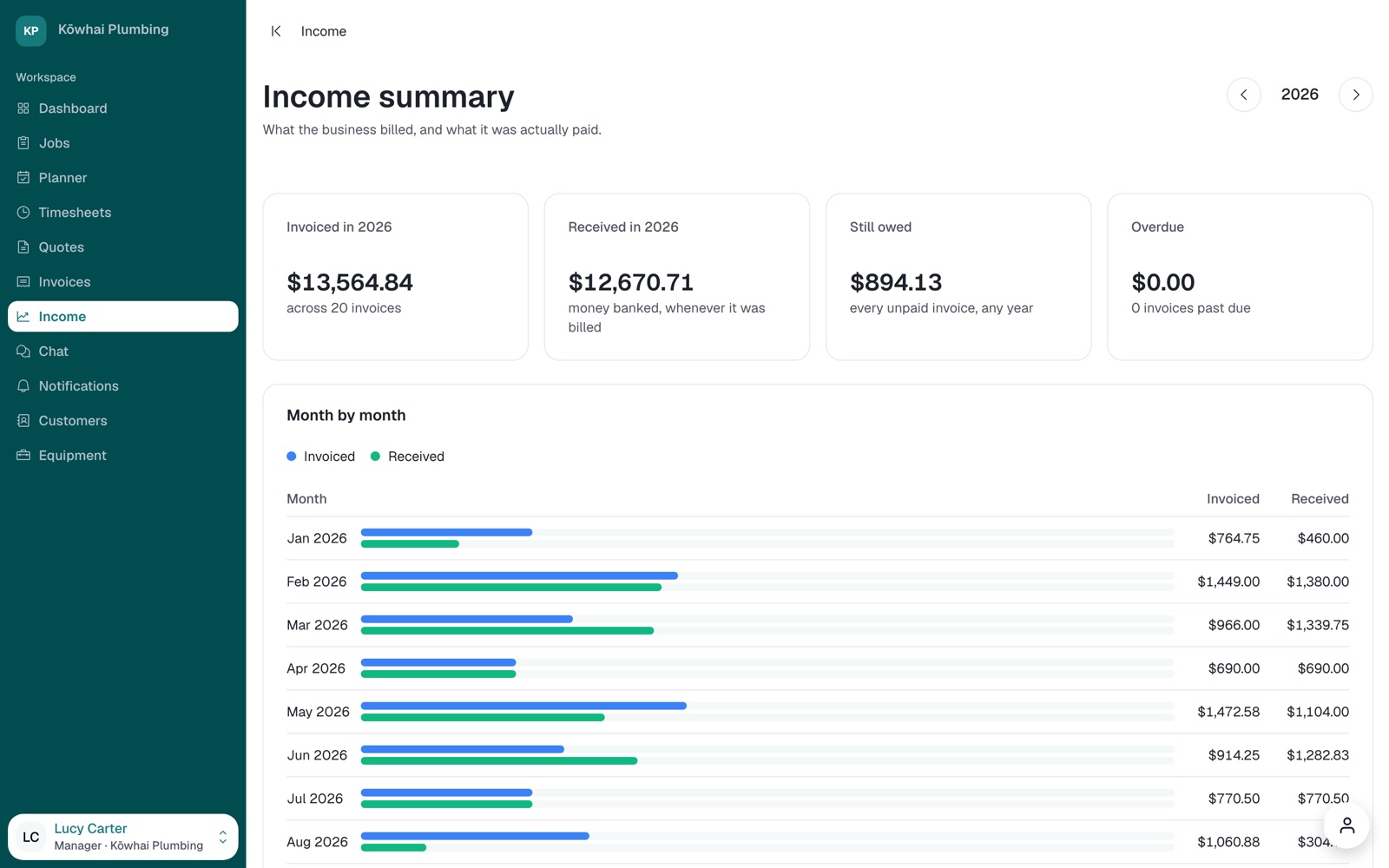Click the May 2026 invoiced blue bar
The image size is (1389, 868).
(523, 706)
